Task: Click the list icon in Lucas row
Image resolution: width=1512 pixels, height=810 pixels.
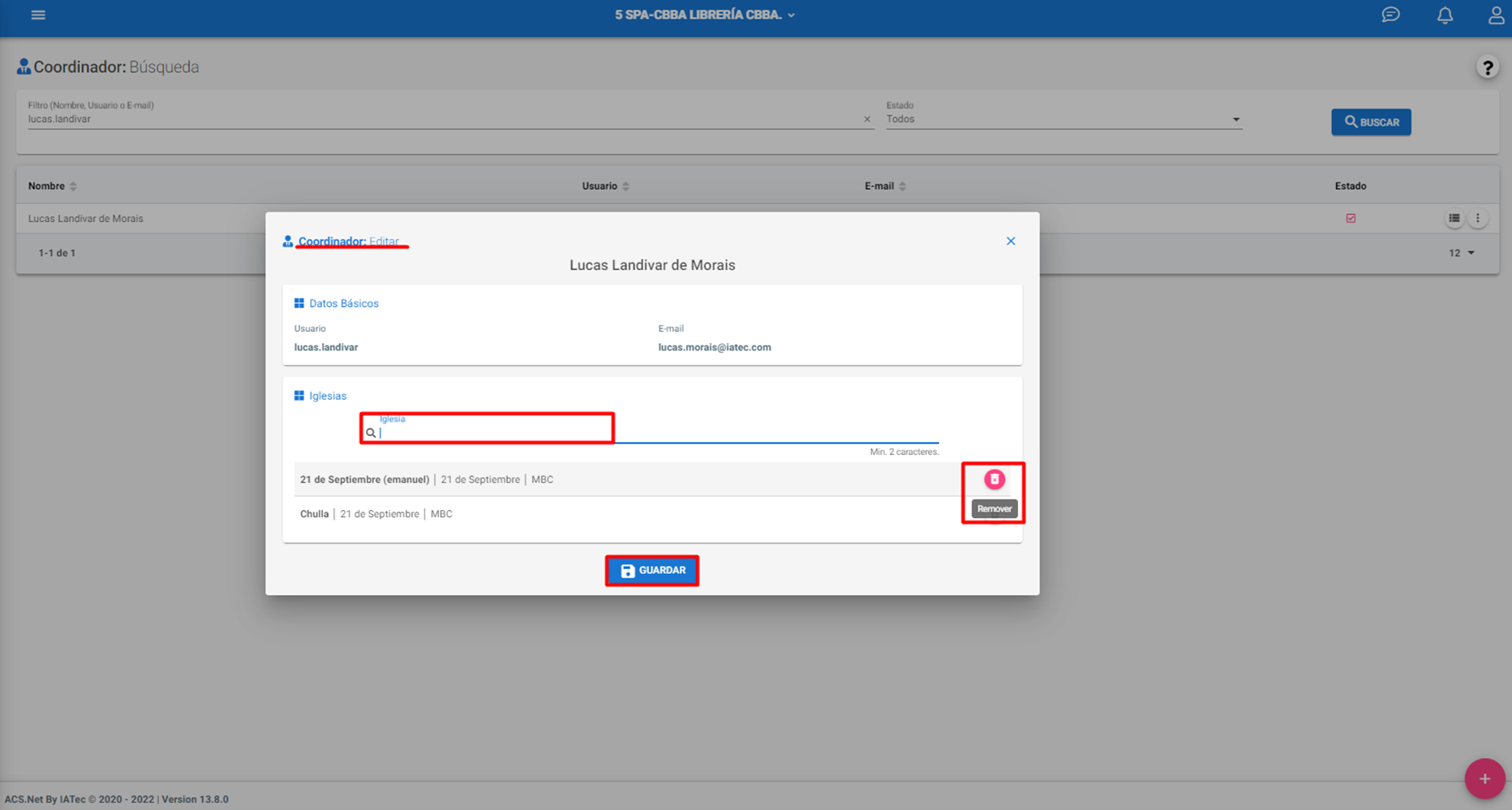Action: 1454,218
